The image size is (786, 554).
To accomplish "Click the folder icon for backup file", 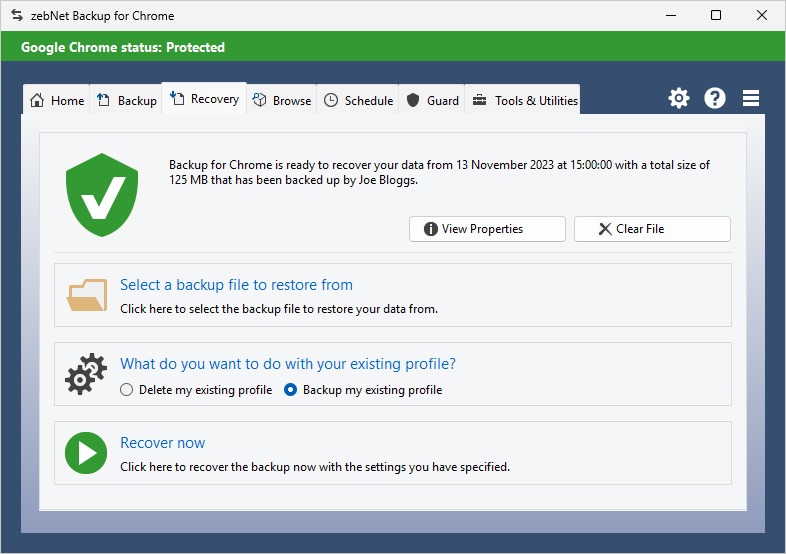I will click(x=87, y=296).
